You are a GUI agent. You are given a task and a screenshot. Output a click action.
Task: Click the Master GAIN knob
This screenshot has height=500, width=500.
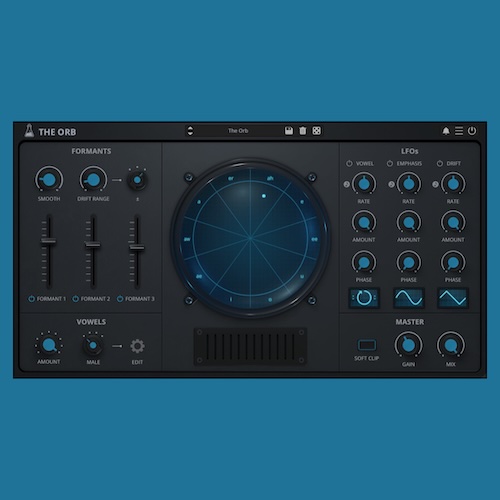pyautogui.click(x=409, y=345)
